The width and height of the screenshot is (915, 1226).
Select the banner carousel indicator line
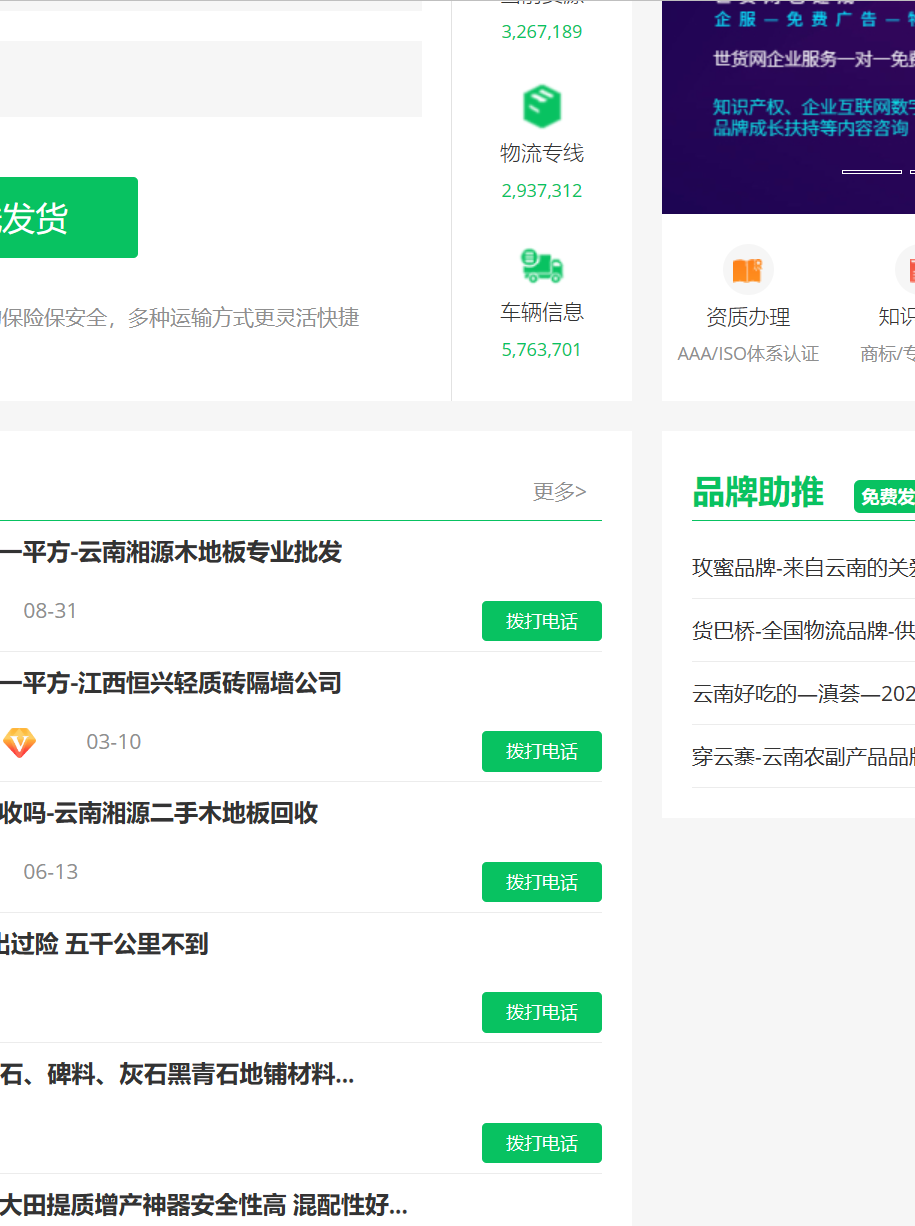(x=871, y=172)
